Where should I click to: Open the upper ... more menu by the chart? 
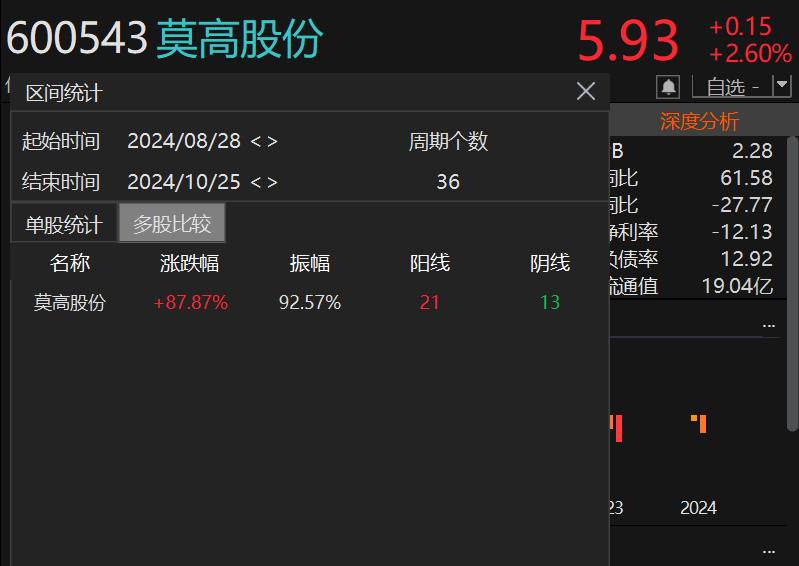[x=769, y=326]
